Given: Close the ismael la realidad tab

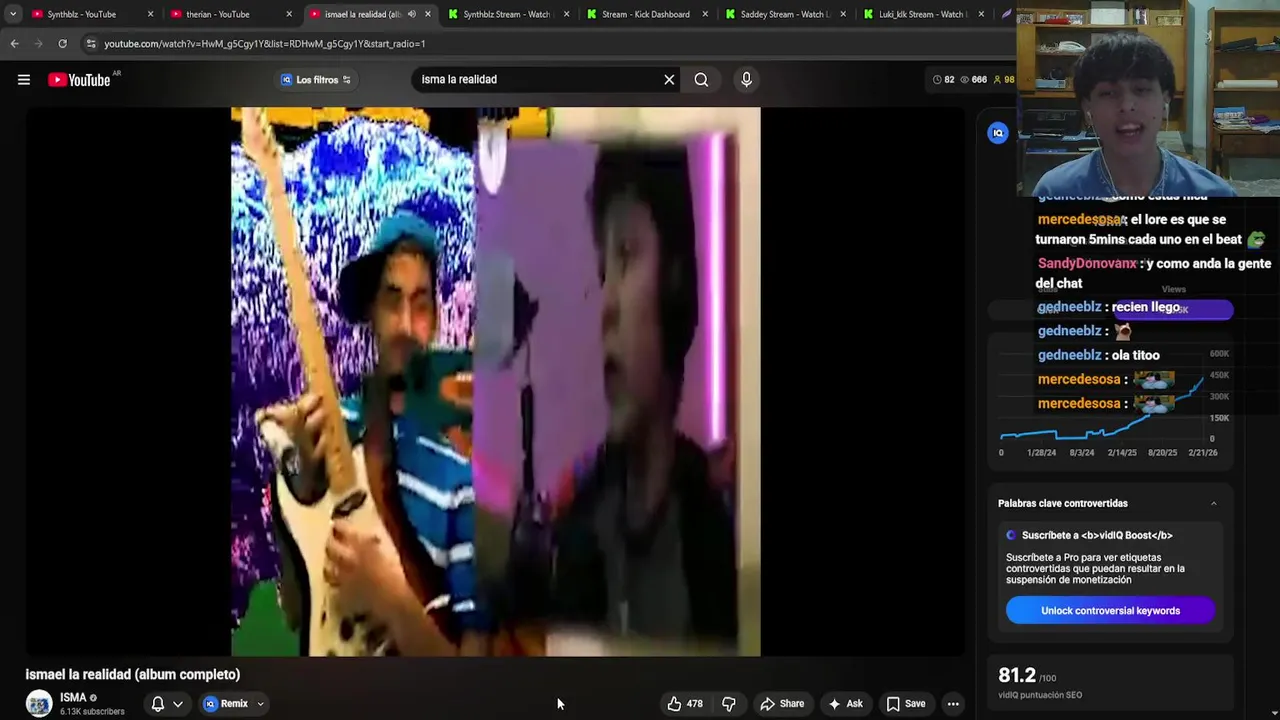Looking at the screenshot, I should click(428, 14).
